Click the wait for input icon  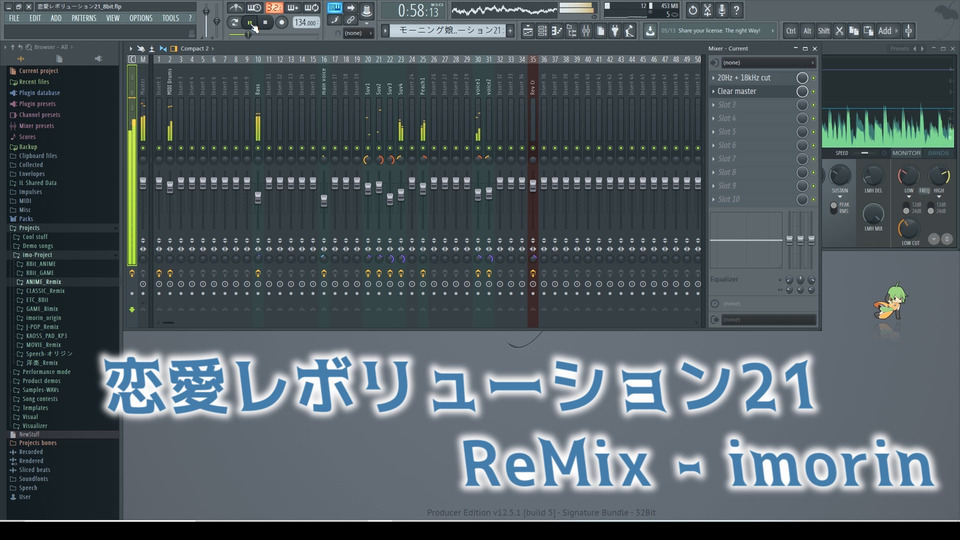[255, 8]
